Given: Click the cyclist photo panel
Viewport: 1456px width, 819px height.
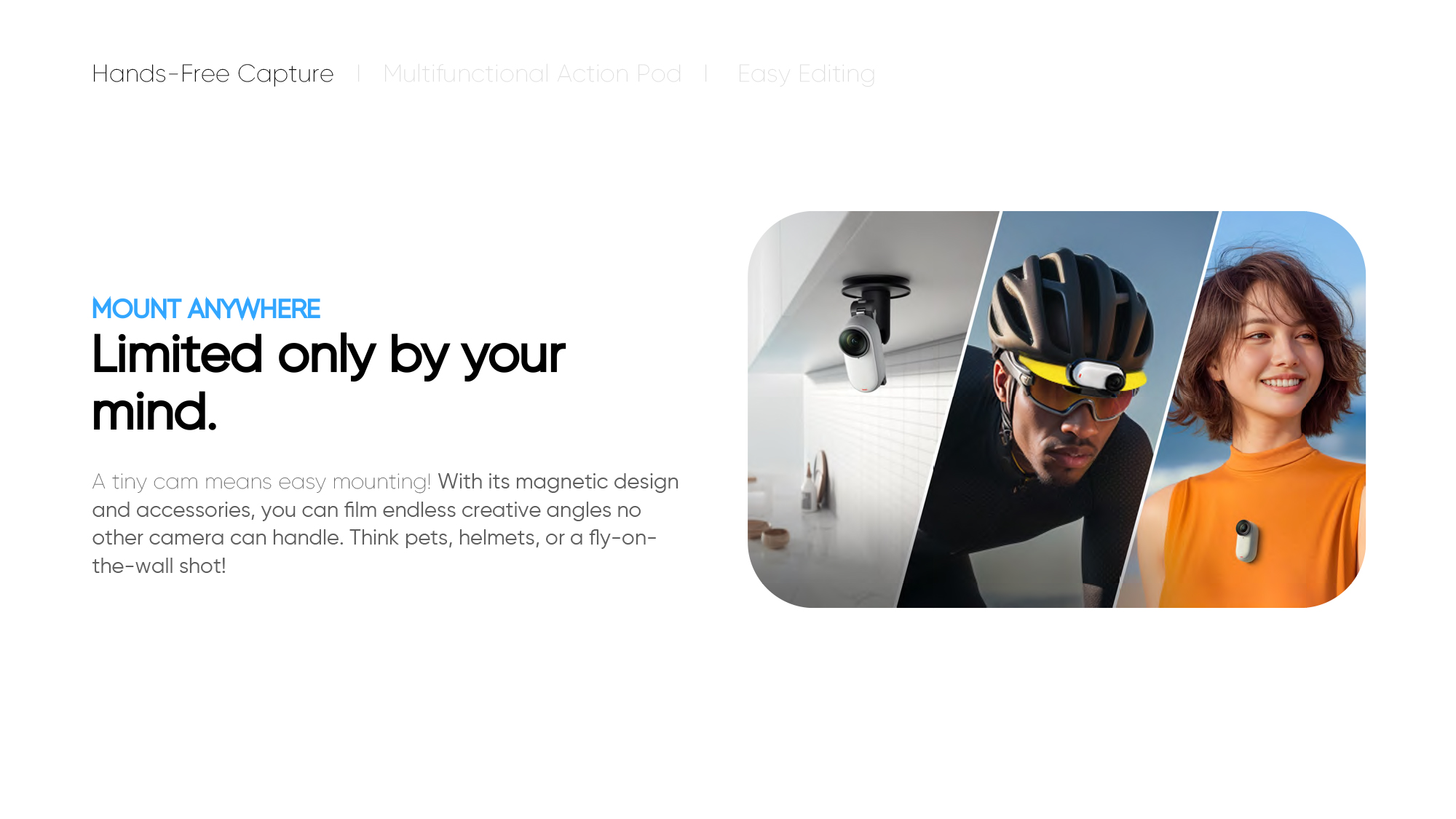Looking at the screenshot, I should [1056, 409].
